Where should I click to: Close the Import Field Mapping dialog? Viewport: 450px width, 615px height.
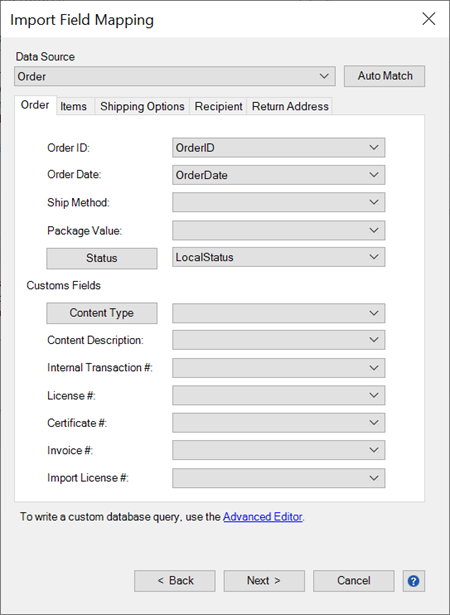point(428,18)
